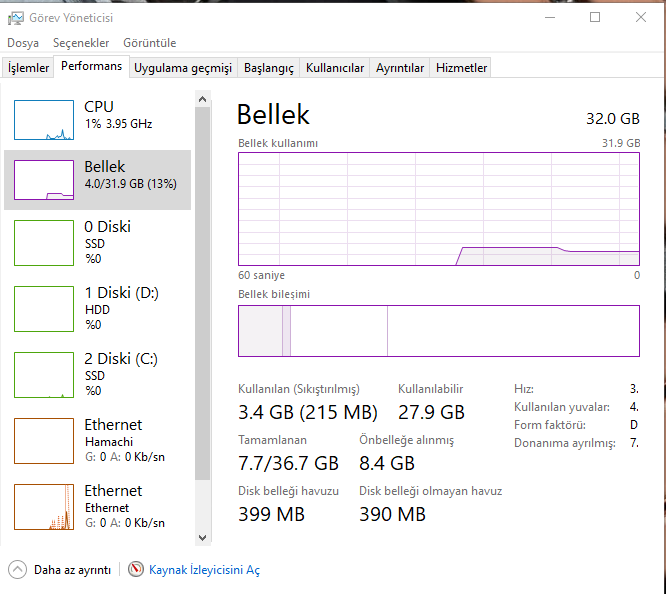
Task: Open the Görüntüle menu
Action: [x=149, y=43]
